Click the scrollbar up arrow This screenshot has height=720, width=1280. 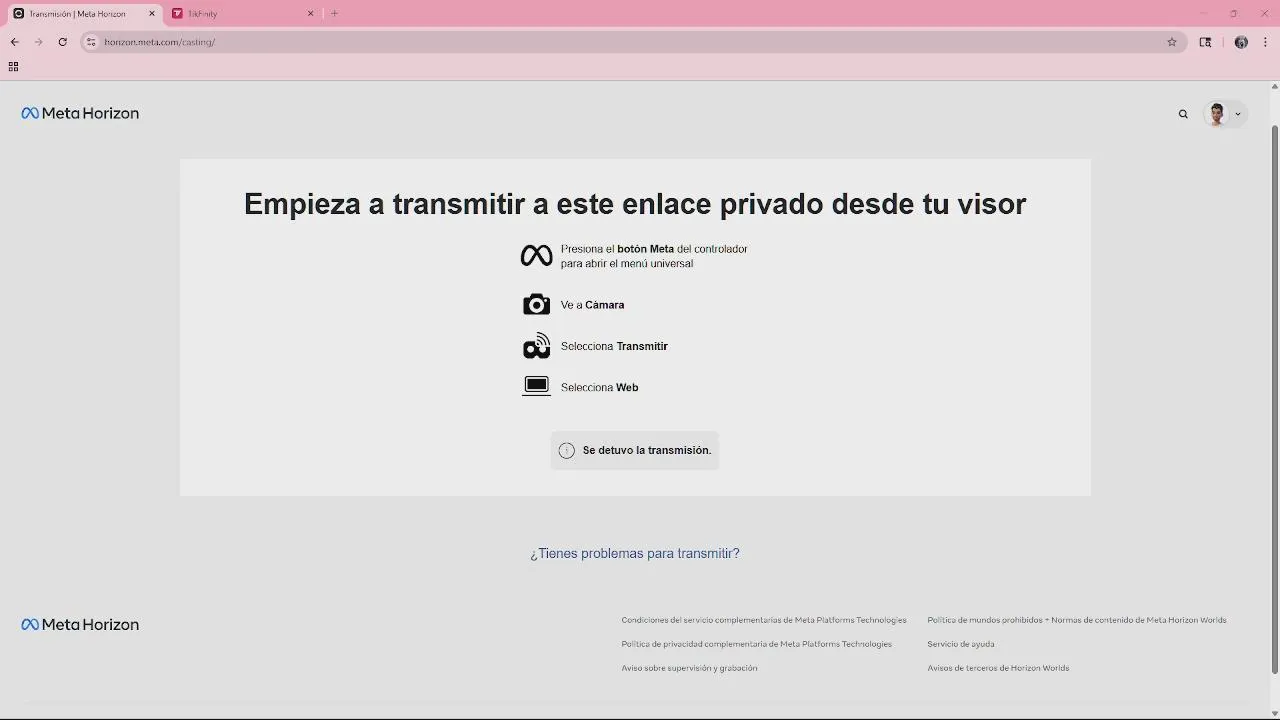click(x=1274, y=86)
